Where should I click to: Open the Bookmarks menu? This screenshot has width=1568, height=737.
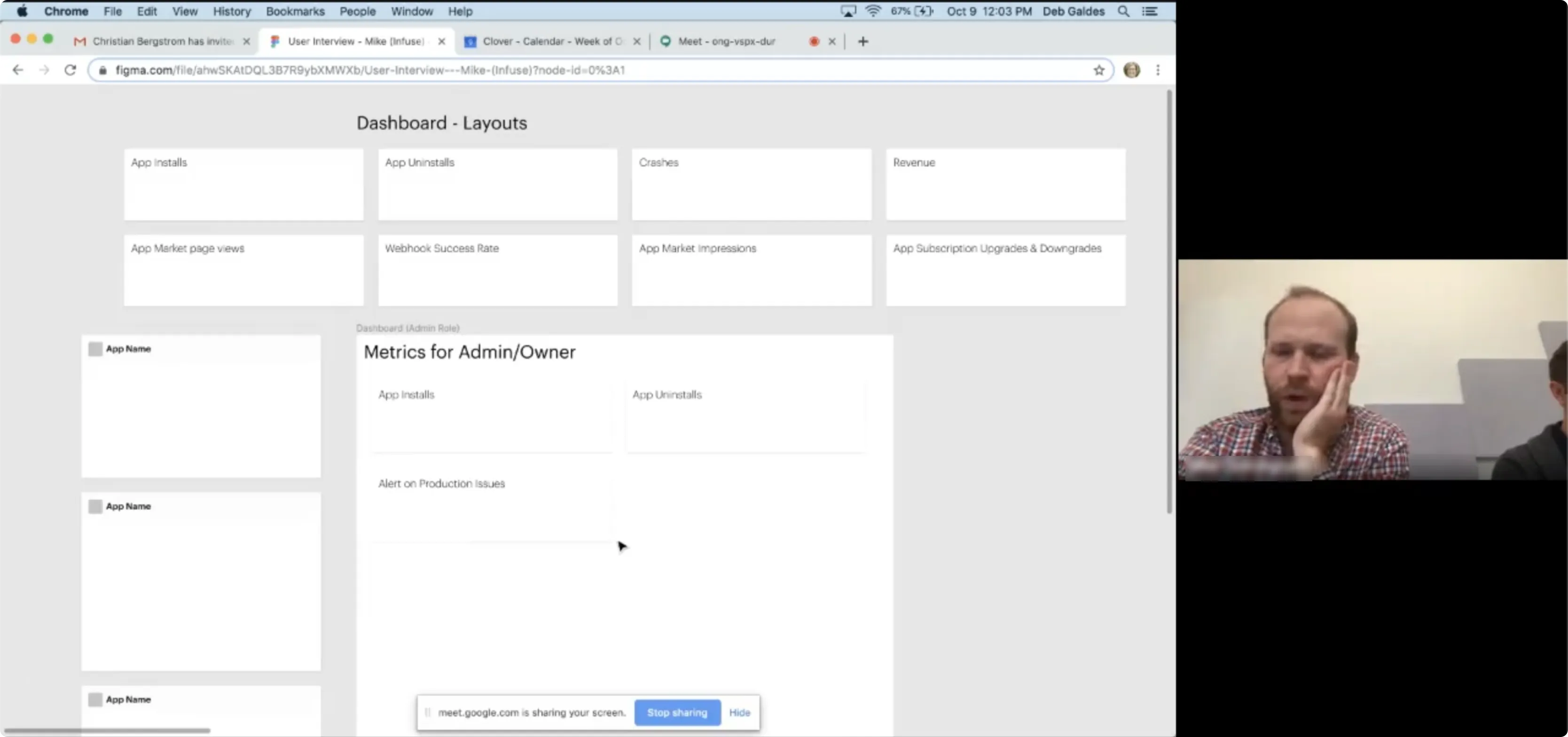click(295, 11)
